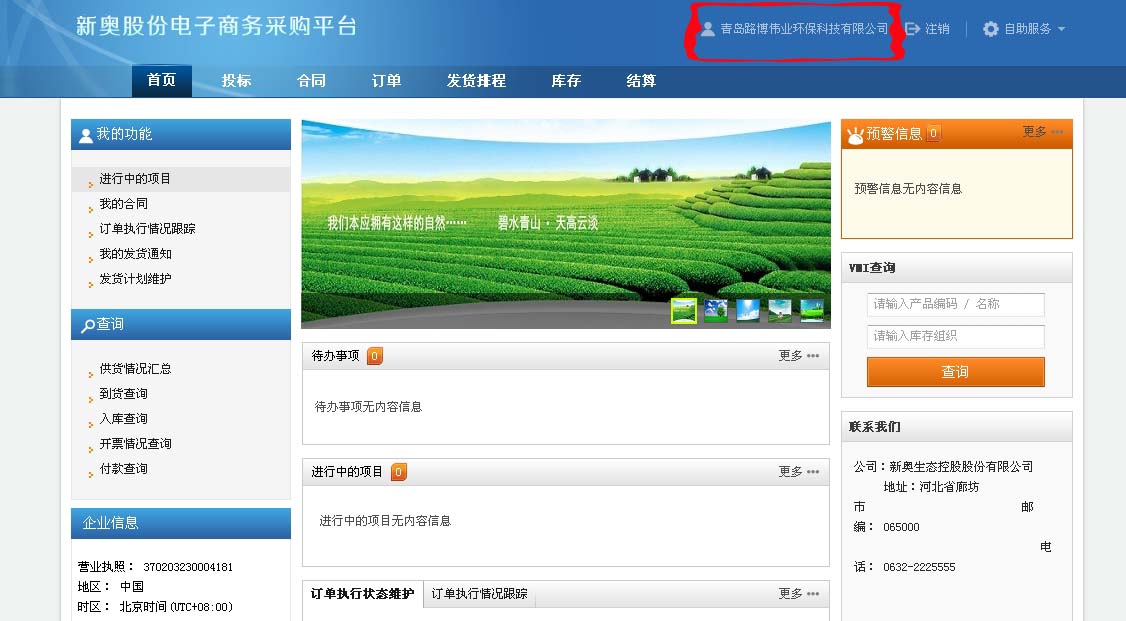Click the 预警信息 alert count badge

933,133
